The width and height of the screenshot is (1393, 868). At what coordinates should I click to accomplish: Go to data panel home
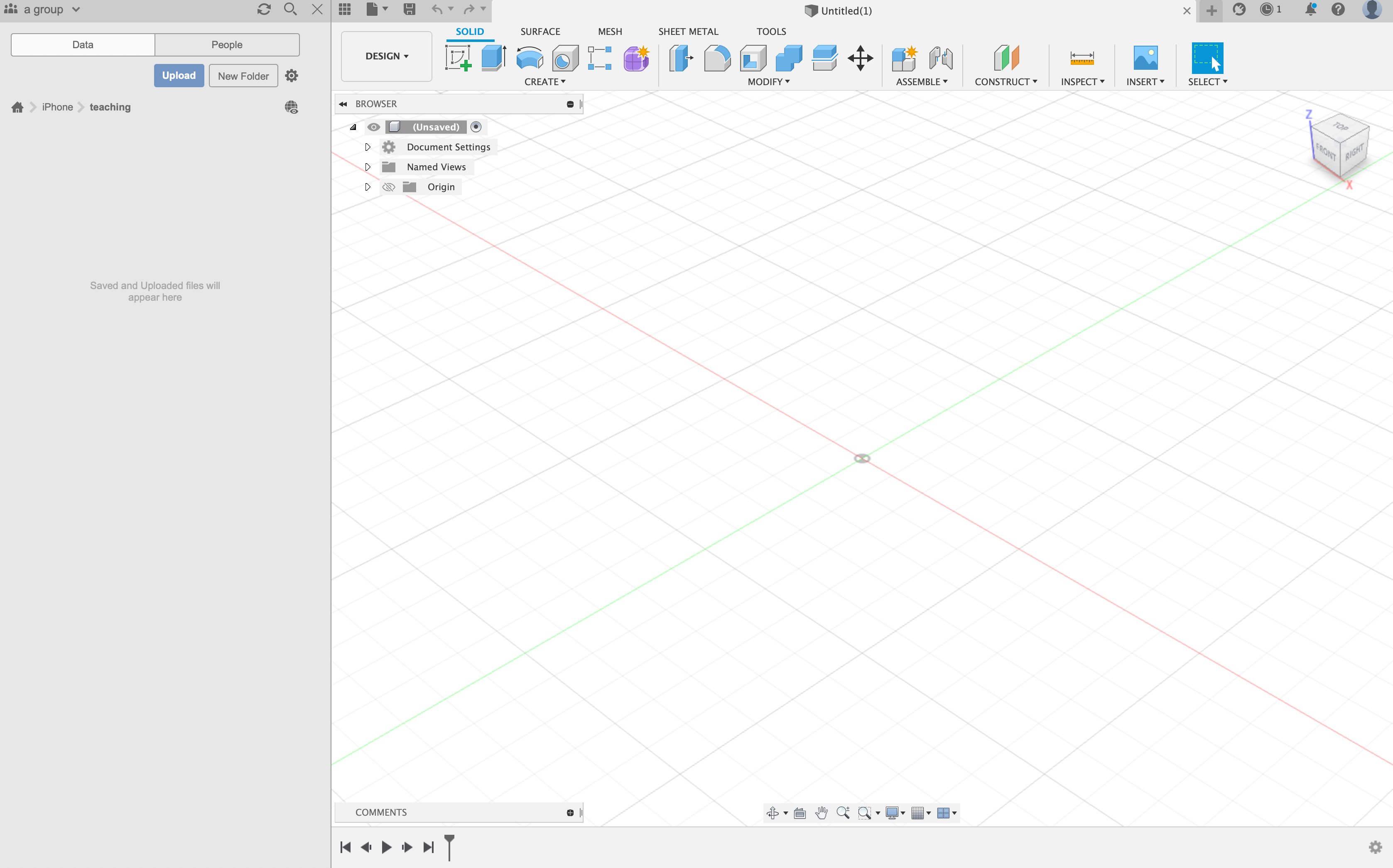point(17,107)
